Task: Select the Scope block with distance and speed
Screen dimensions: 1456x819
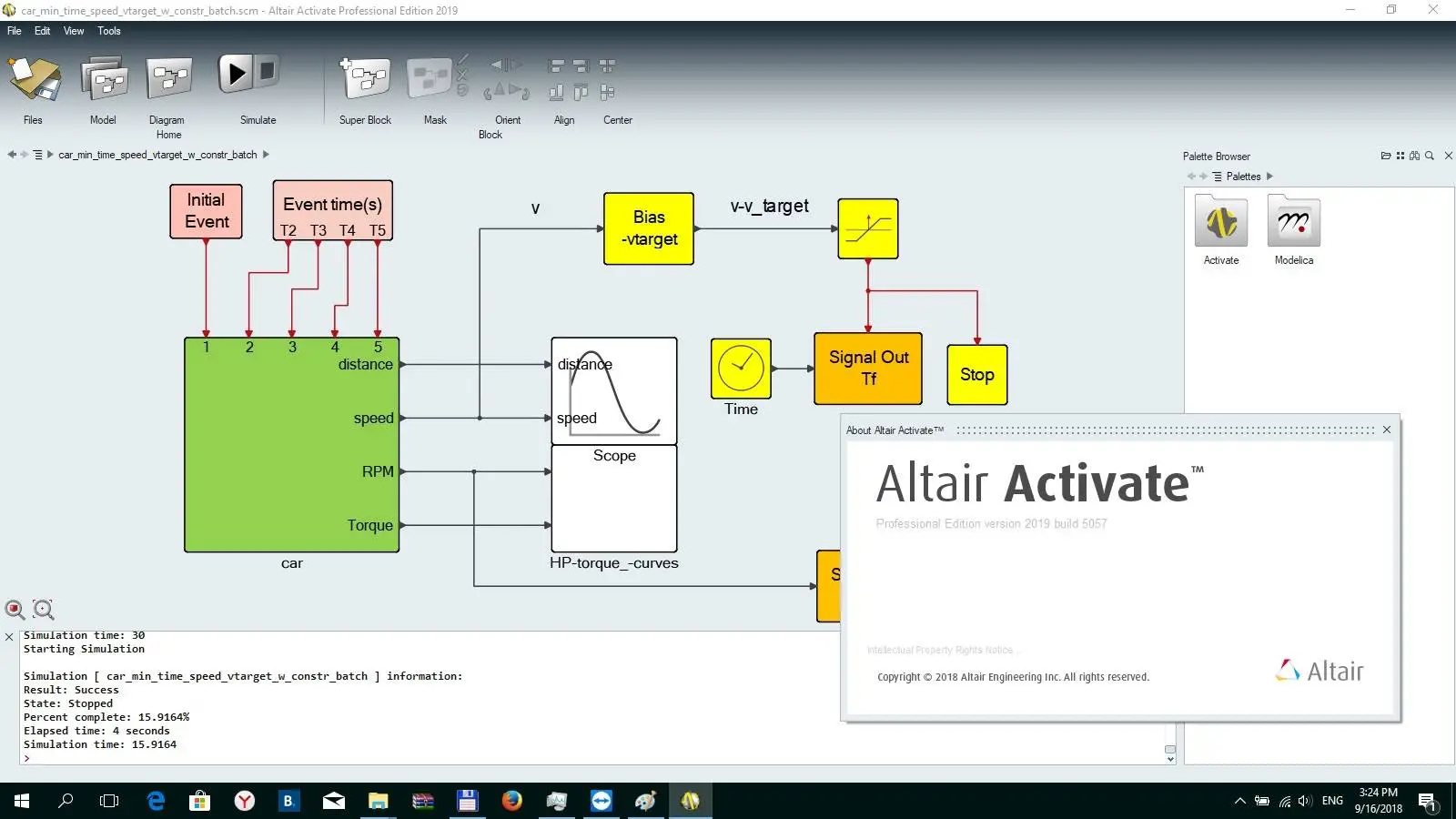Action: click(x=614, y=391)
